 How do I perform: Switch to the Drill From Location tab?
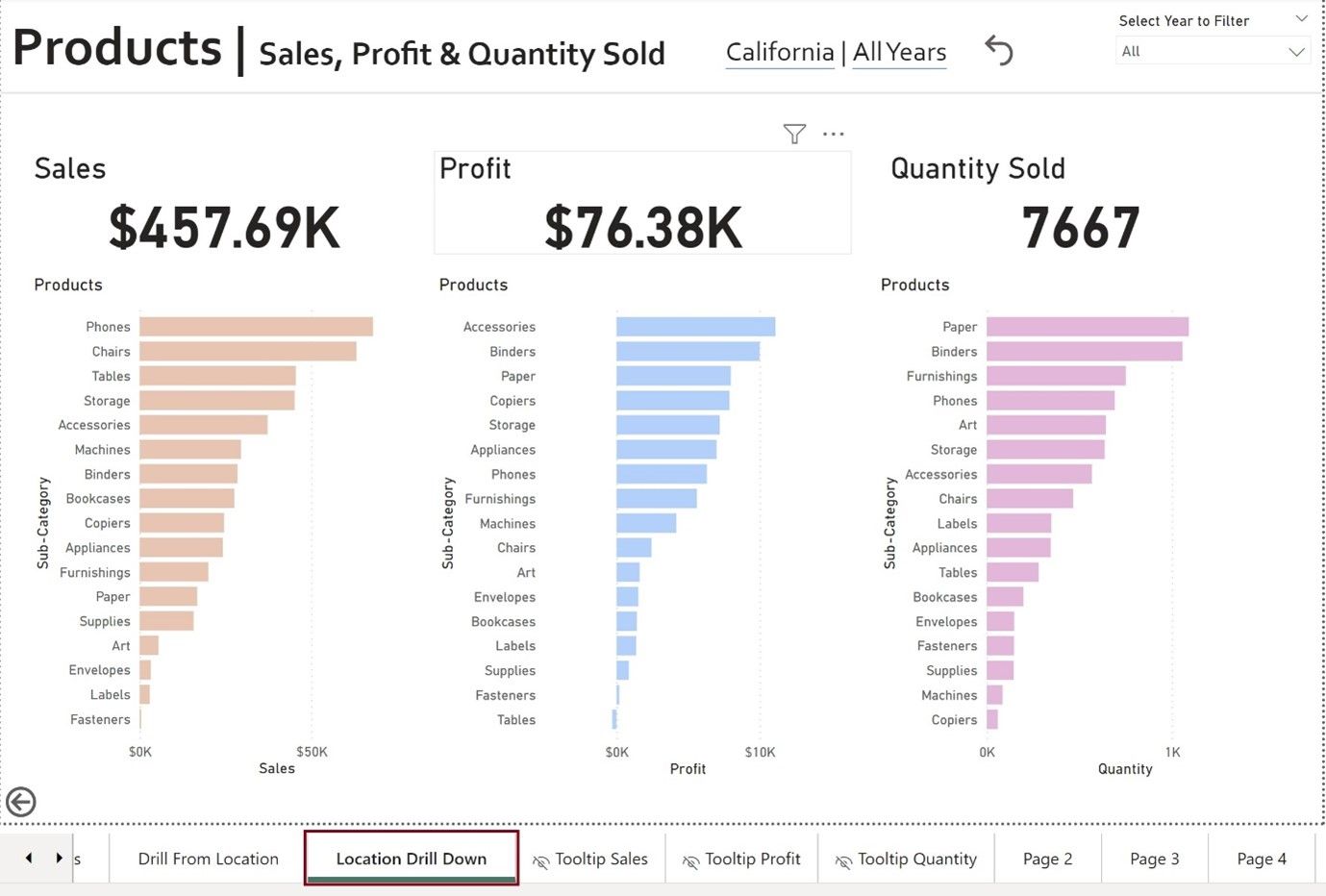[208, 859]
